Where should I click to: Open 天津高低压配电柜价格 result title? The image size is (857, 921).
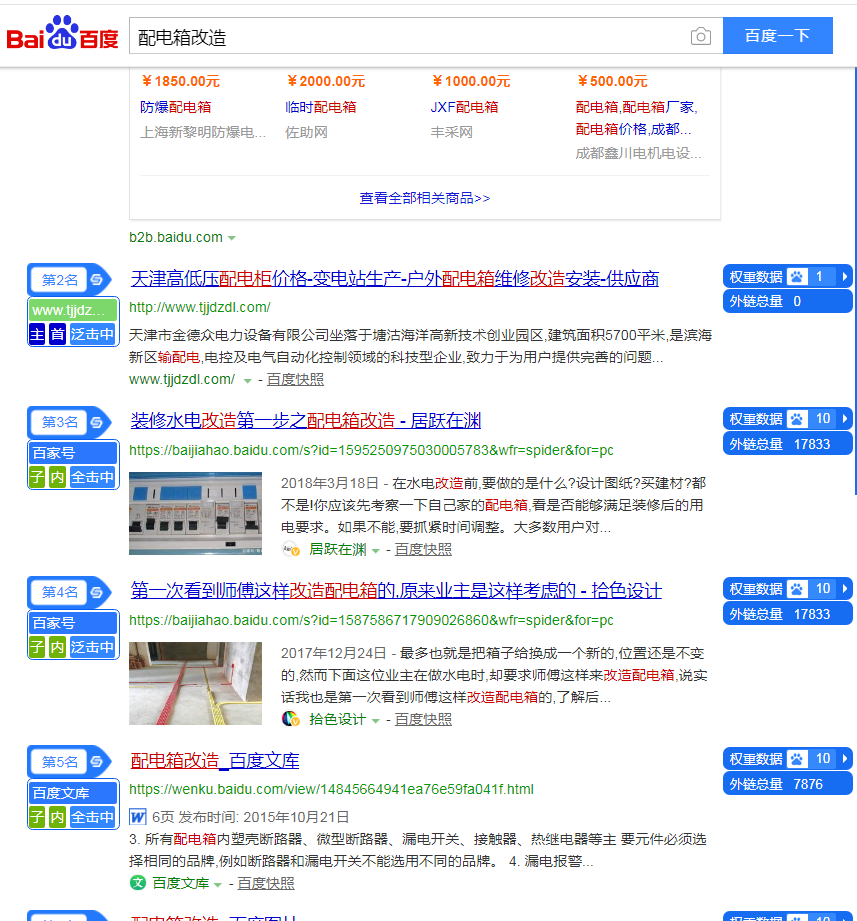[x=395, y=278]
